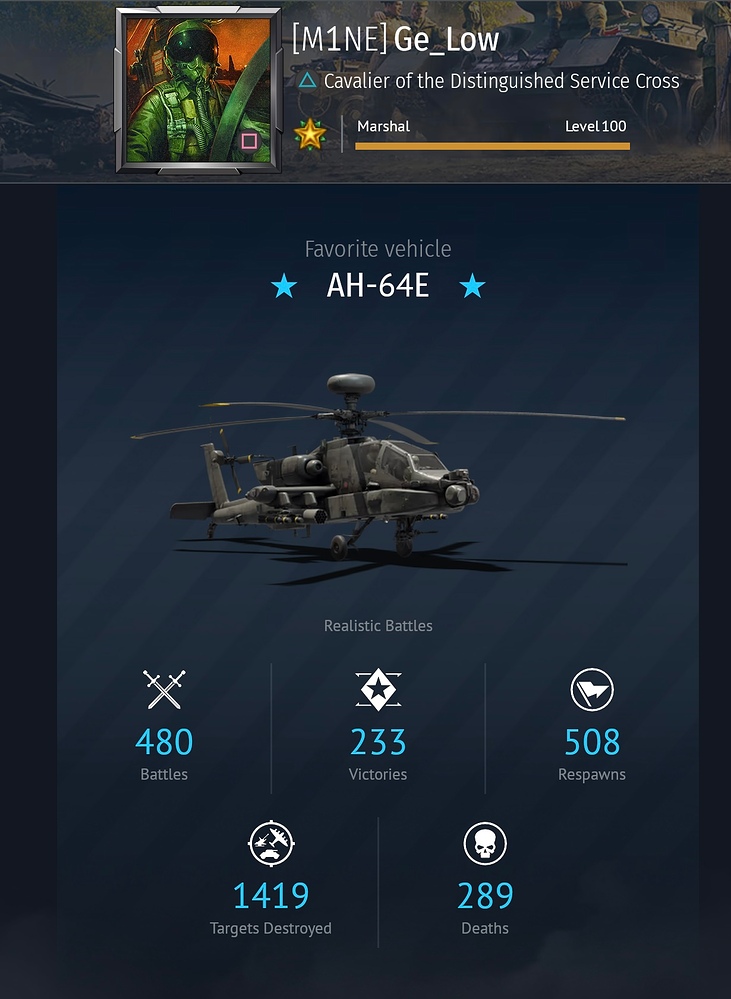
Task: Click the gold Marshal rank star icon
Action: coord(310,134)
